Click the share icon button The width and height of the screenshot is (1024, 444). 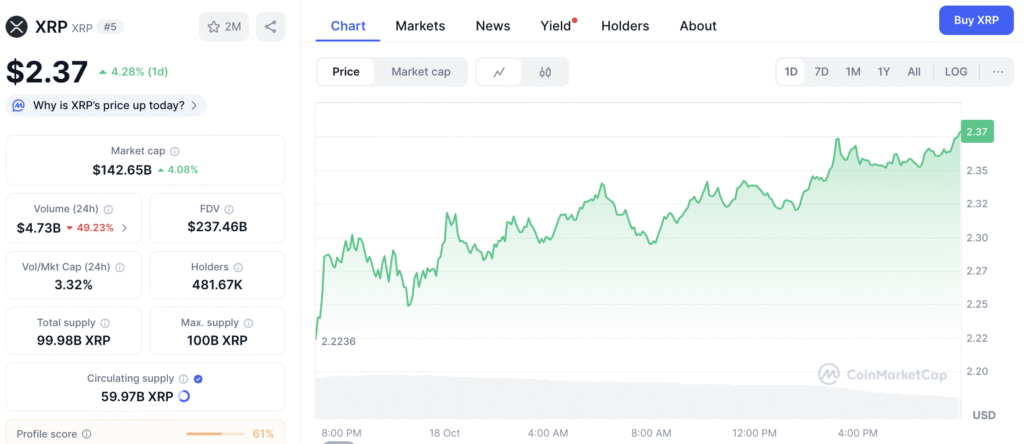(270, 27)
